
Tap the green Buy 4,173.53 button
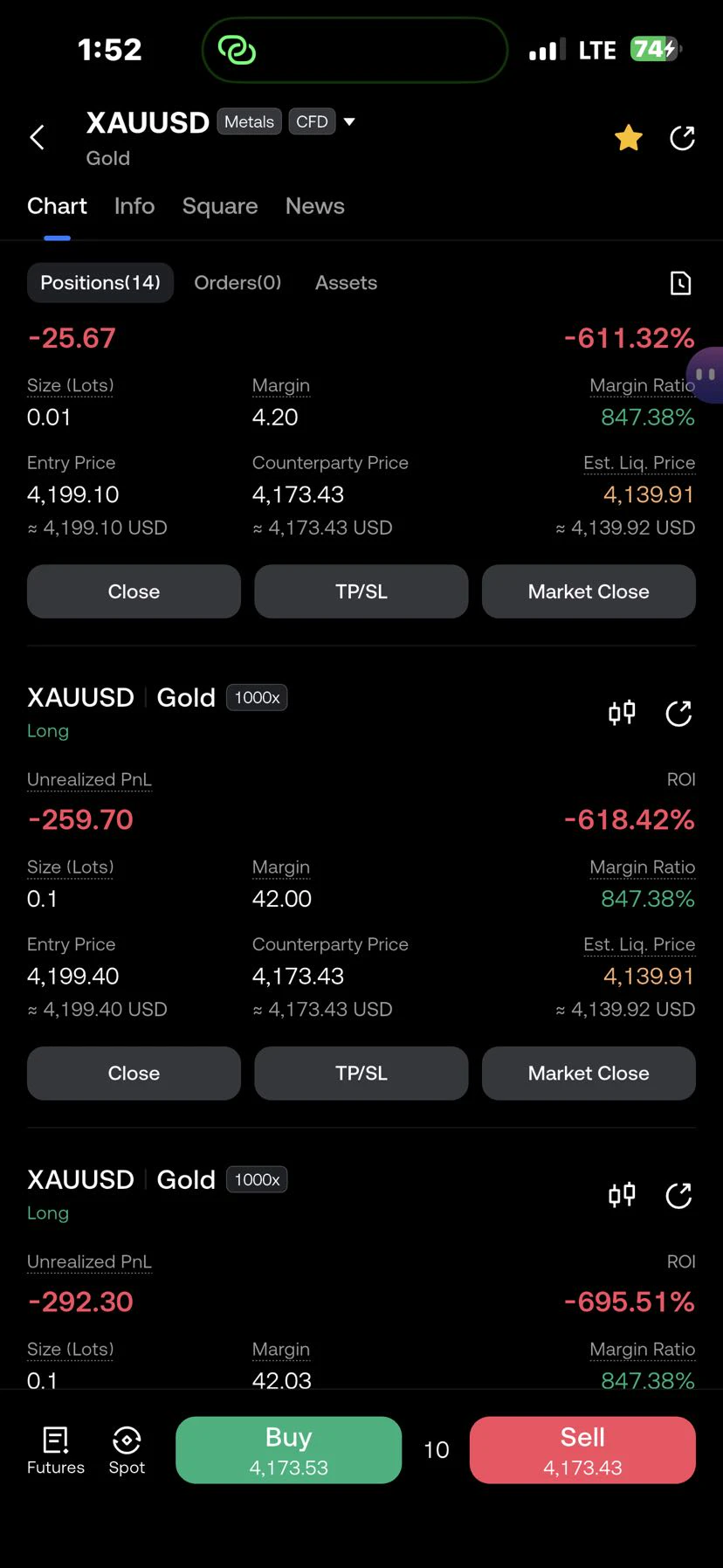[288, 1450]
